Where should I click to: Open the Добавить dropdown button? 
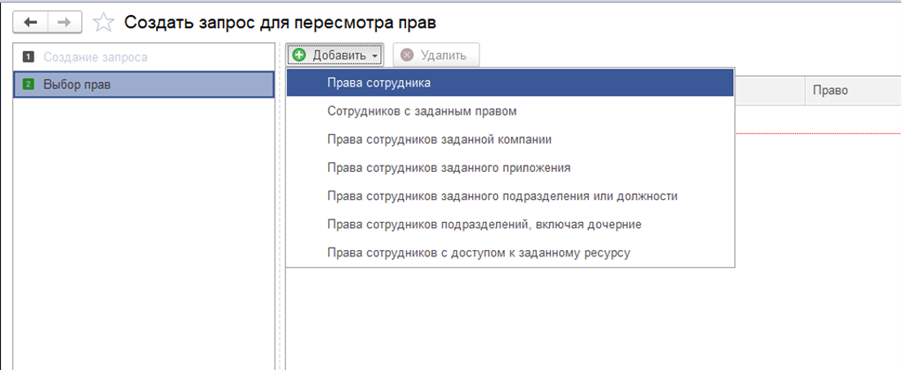(x=335, y=55)
